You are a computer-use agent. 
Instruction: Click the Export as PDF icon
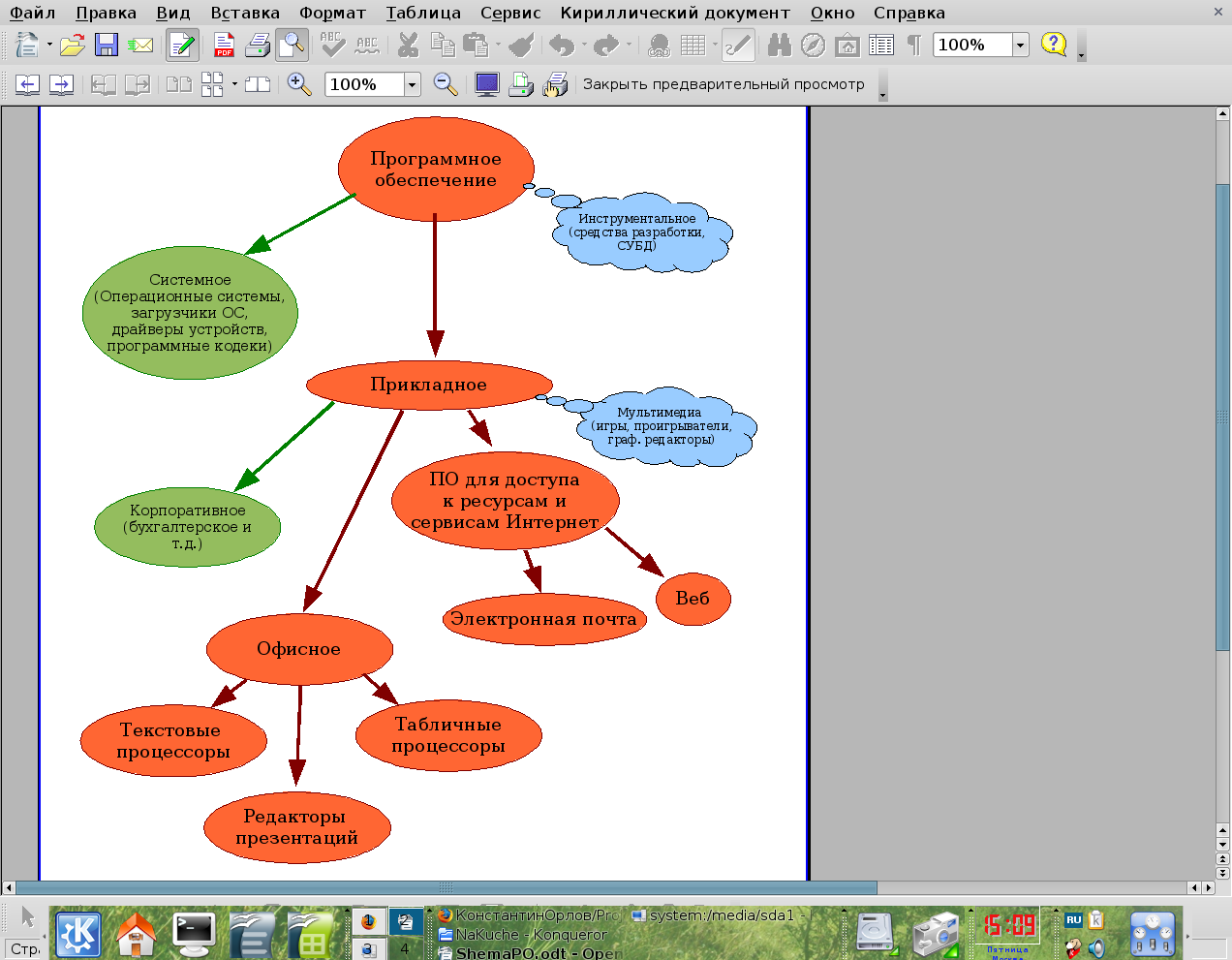coord(224,45)
